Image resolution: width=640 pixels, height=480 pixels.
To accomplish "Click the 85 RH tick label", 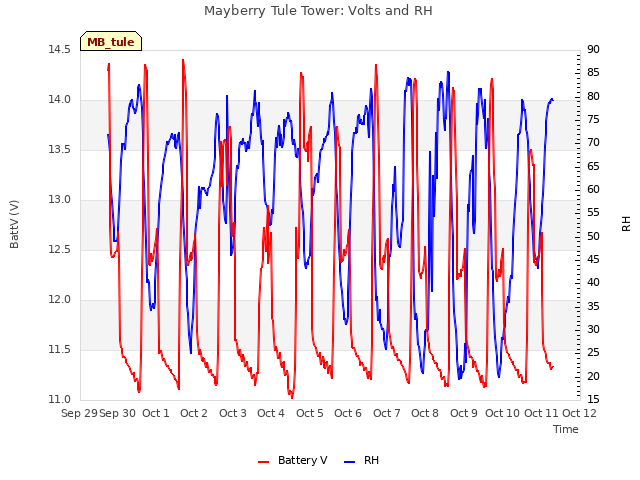I will [593, 73].
